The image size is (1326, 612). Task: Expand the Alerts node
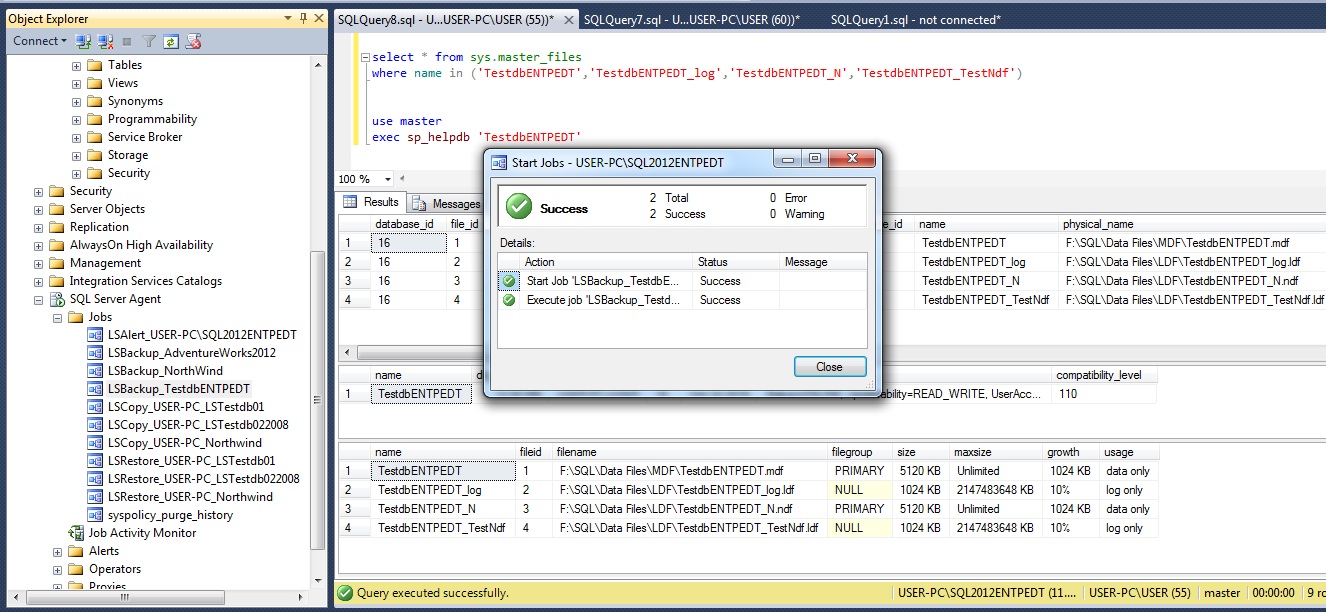click(57, 551)
